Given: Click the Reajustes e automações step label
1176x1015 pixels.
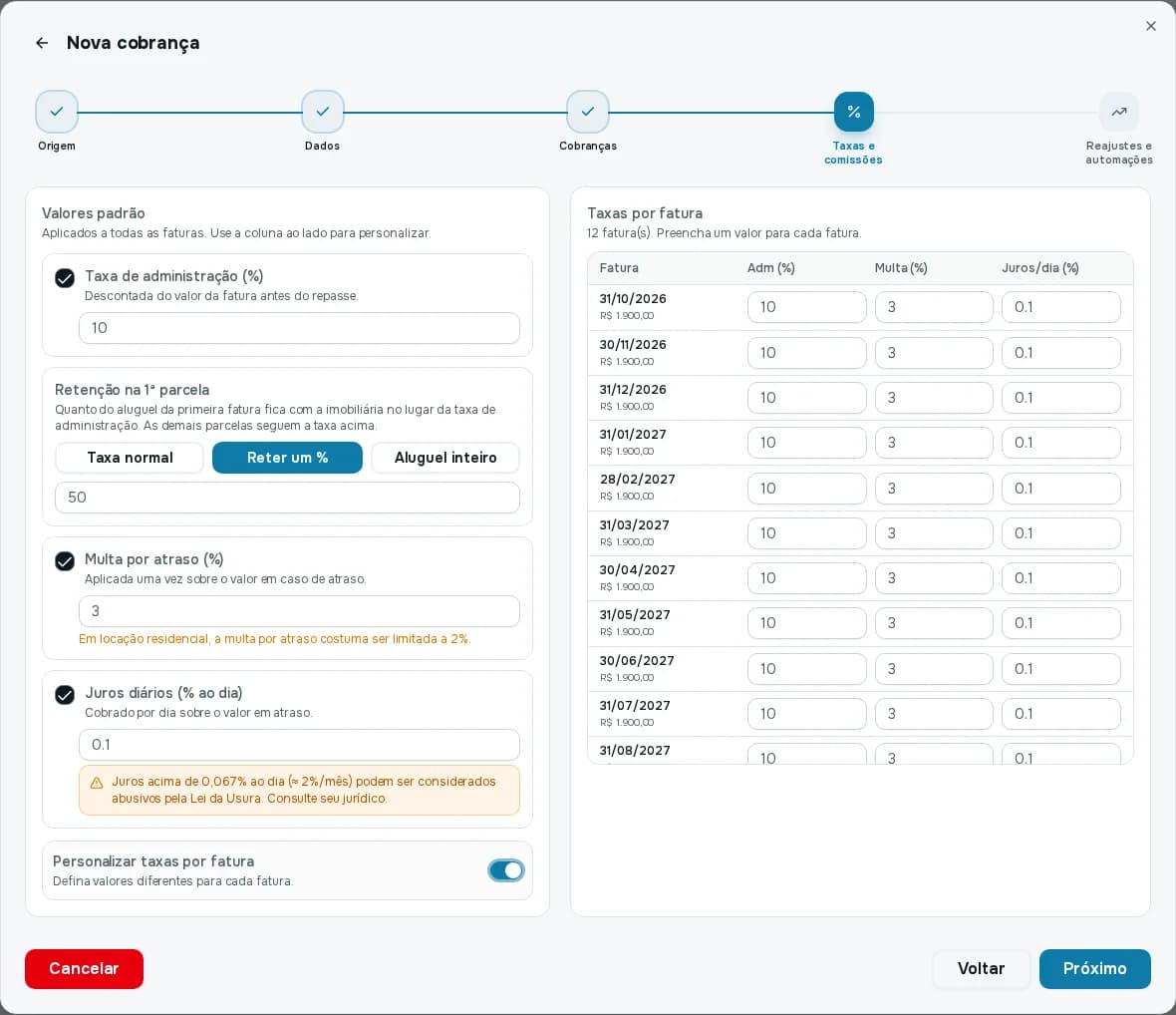Looking at the screenshot, I should [1119, 153].
